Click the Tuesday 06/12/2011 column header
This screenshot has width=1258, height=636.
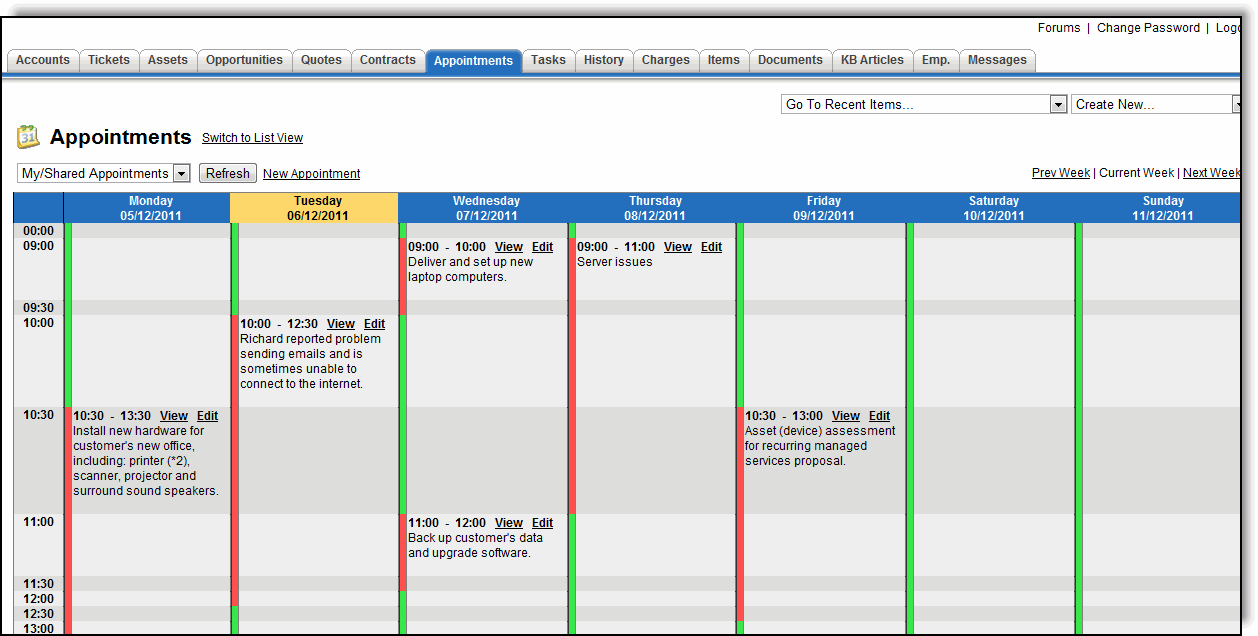(317, 208)
